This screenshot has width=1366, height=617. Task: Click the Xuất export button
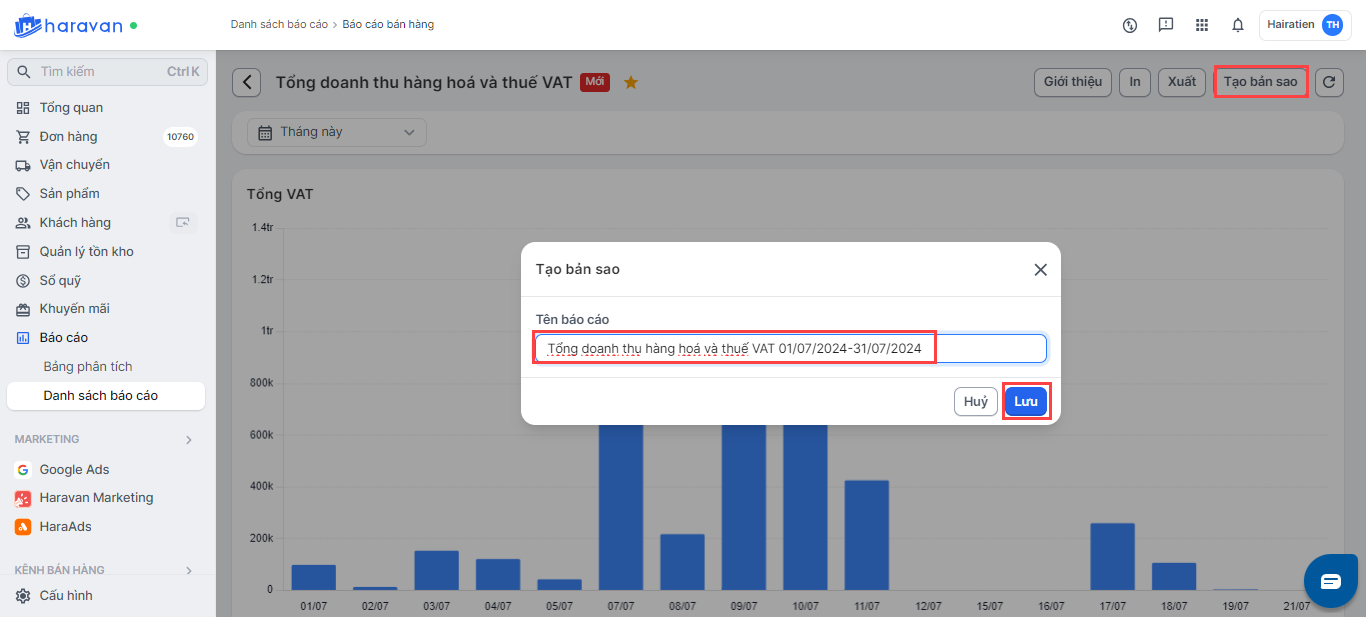(x=1182, y=82)
